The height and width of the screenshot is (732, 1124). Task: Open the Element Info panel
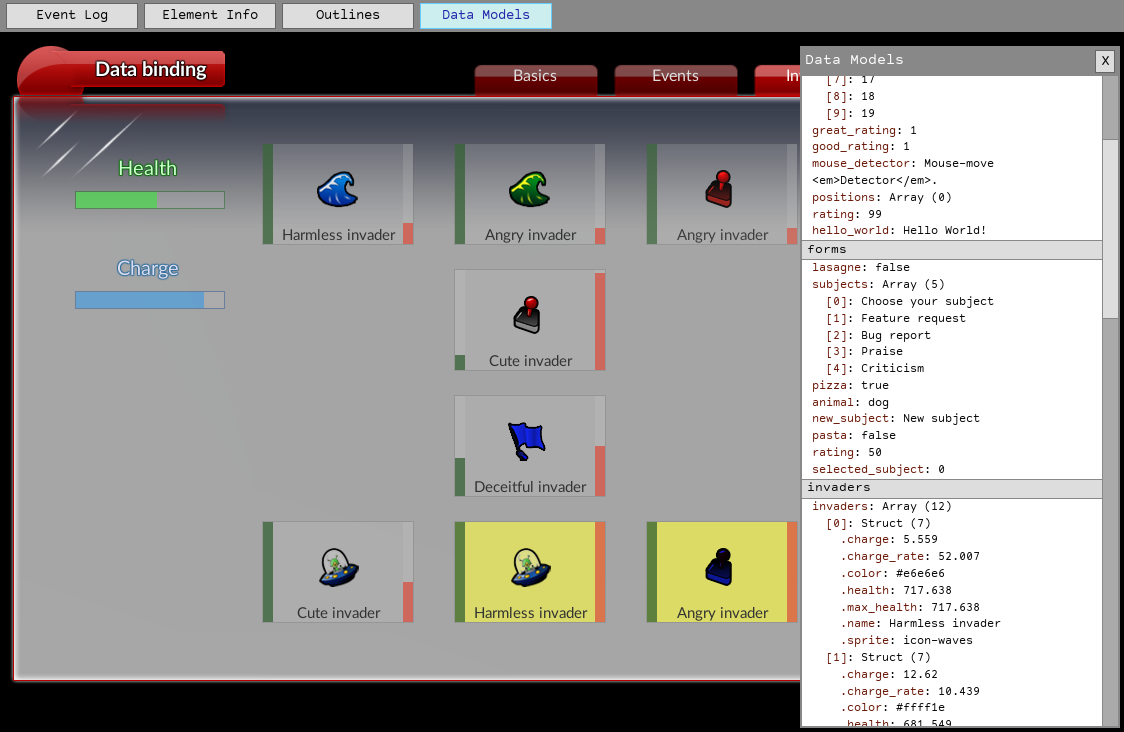pos(209,15)
